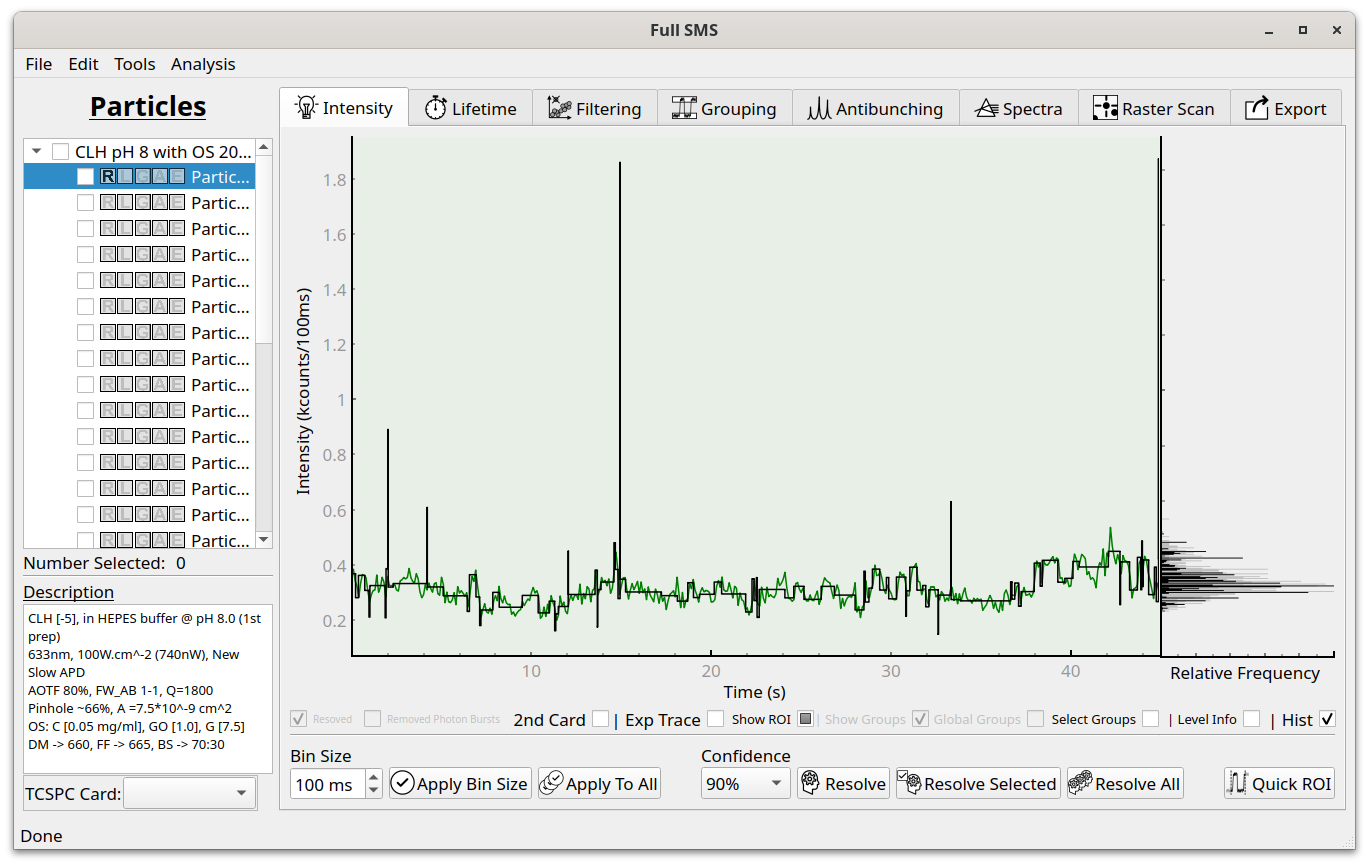
Task: Click the Resolve Selected checkbox-gear icon
Action: pyautogui.click(x=909, y=783)
